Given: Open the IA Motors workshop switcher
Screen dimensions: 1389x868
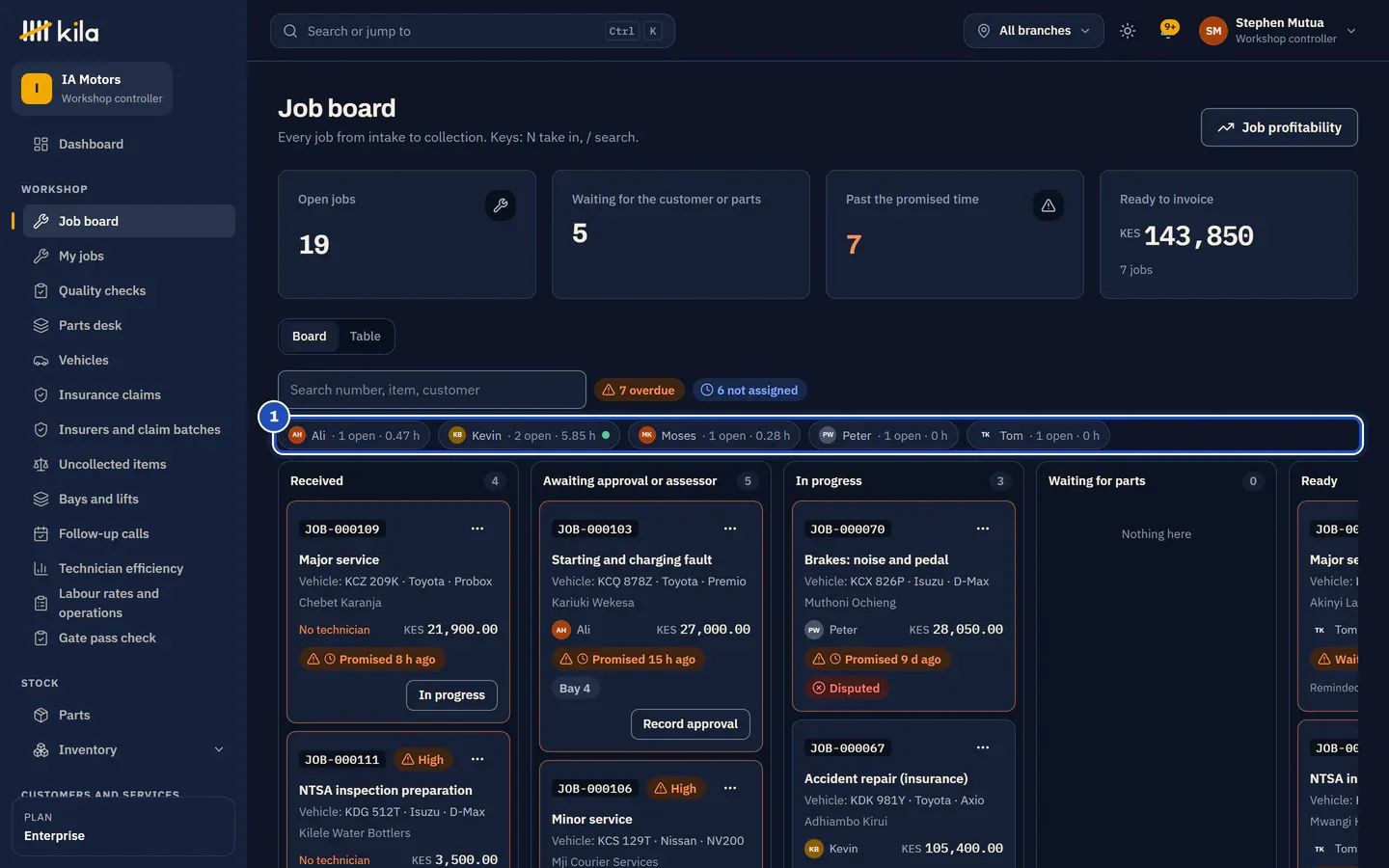Looking at the screenshot, I should click(x=93, y=89).
